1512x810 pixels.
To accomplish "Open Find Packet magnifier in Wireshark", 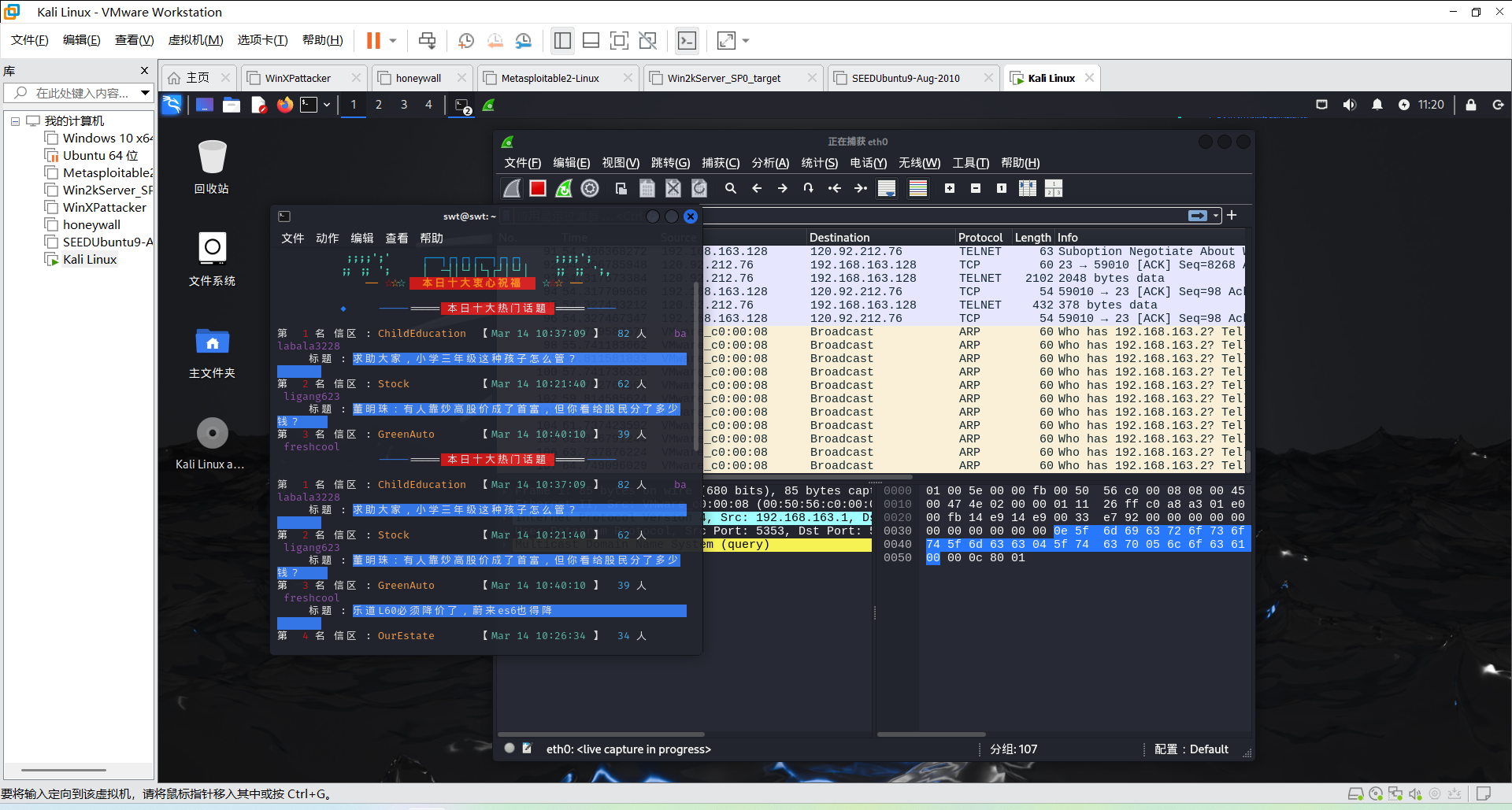I will [731, 188].
